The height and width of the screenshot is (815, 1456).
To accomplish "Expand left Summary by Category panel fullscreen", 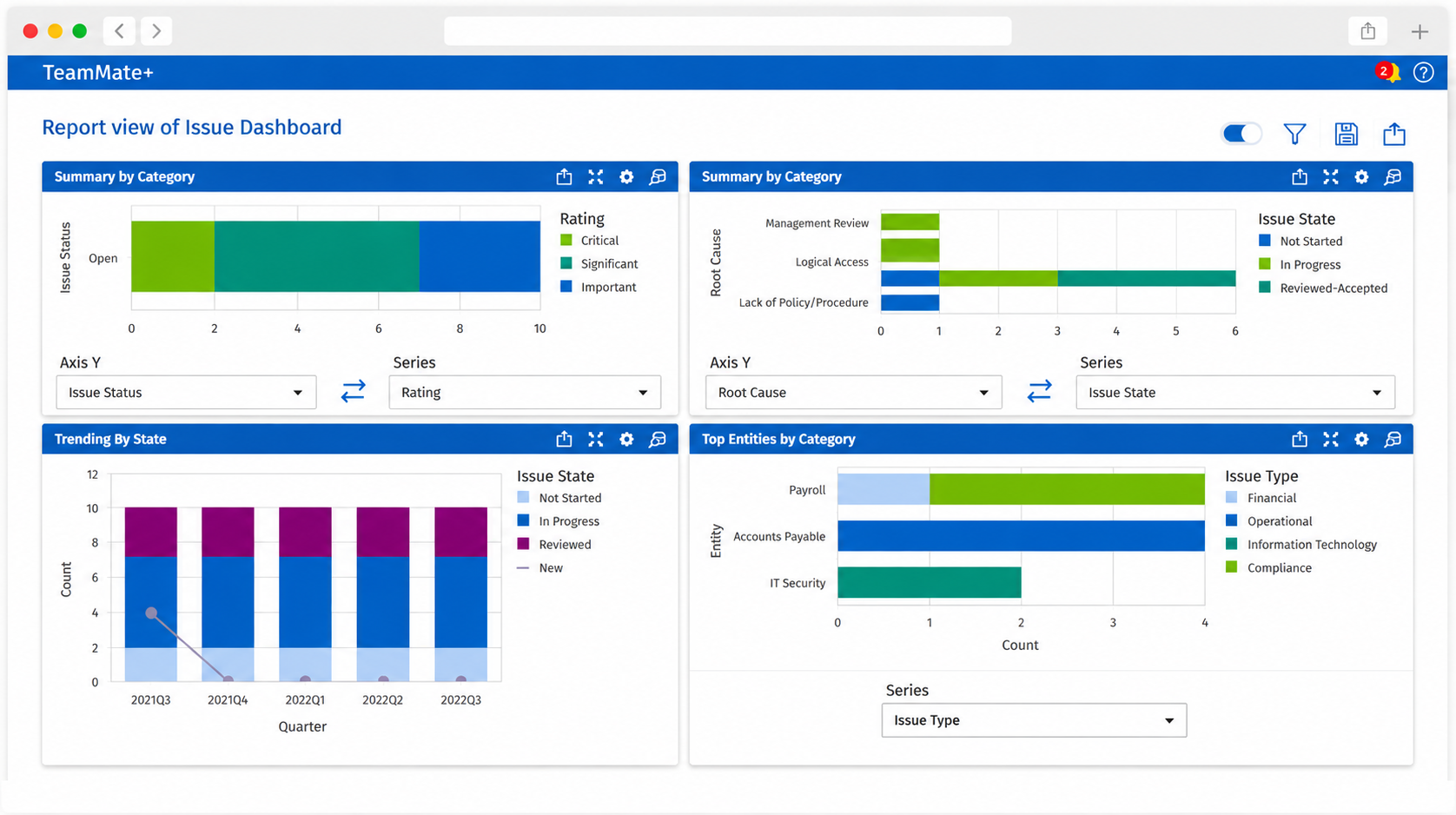I will coord(595,176).
